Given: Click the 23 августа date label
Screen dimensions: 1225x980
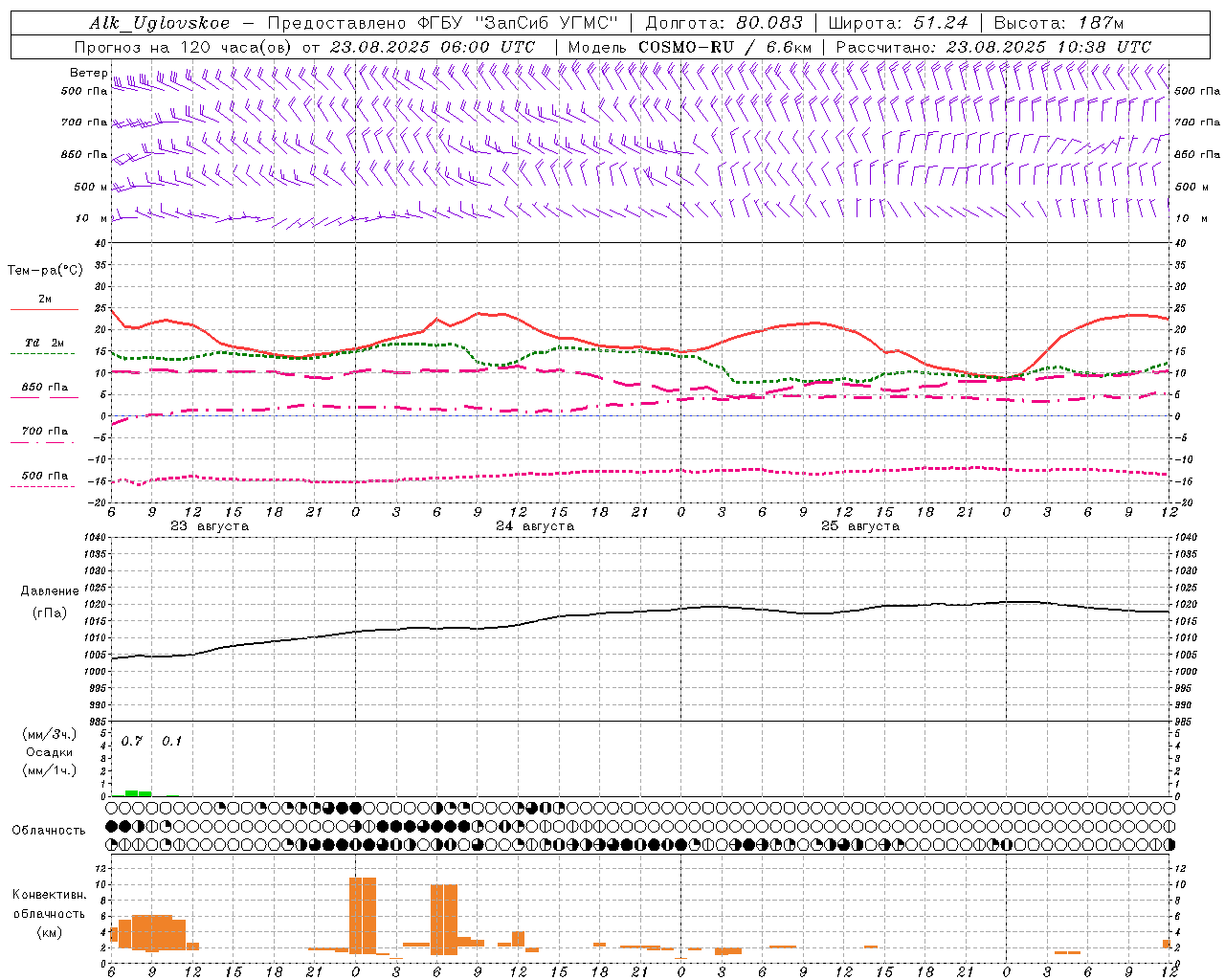Looking at the screenshot, I should pyautogui.click(x=209, y=526).
